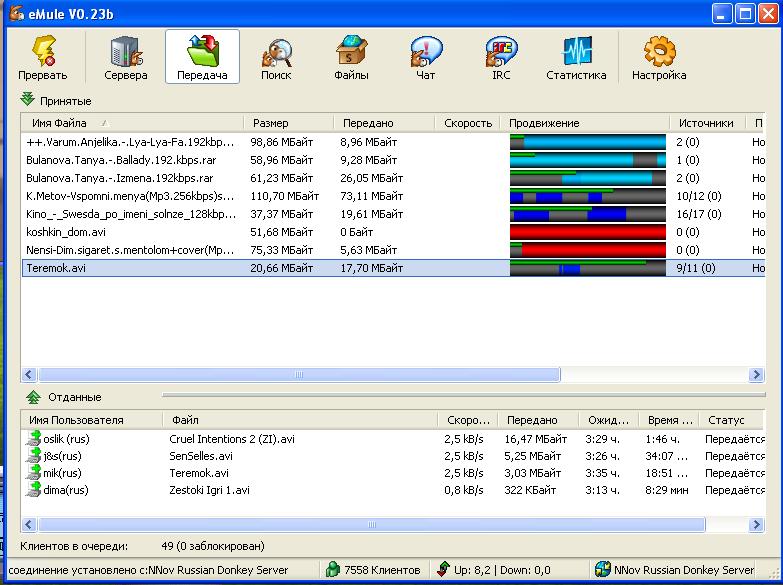This screenshot has width=783, height=585.
Task: Click the uploads list horizontal scrollbar thumb
Action: [x=372, y=525]
